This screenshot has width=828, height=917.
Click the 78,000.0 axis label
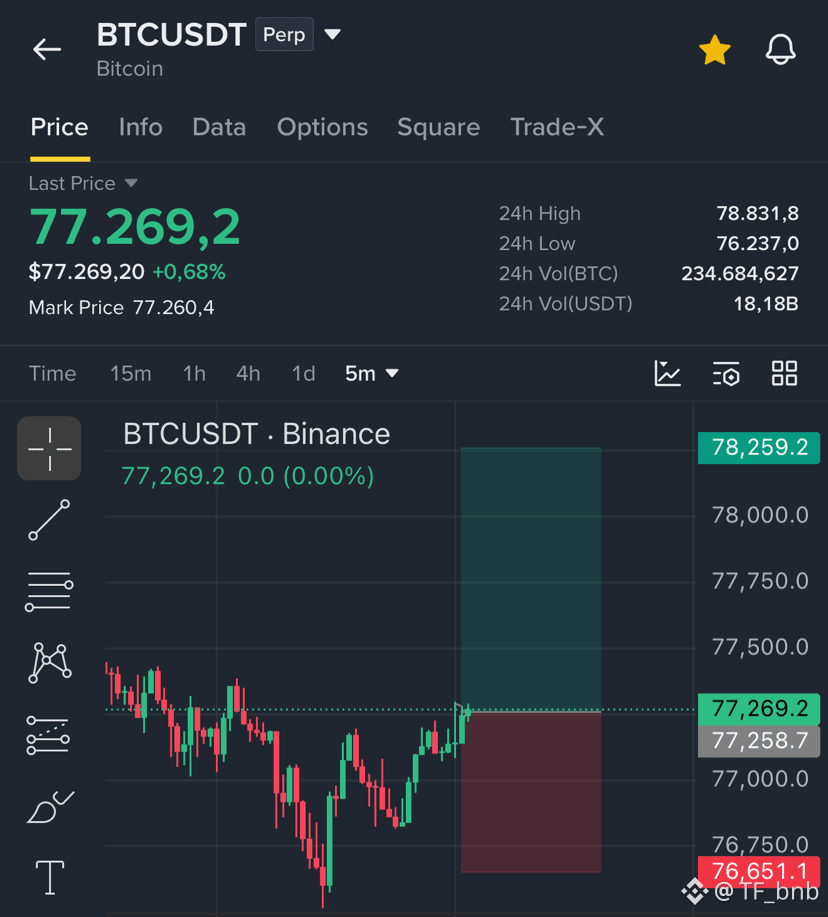(760, 515)
